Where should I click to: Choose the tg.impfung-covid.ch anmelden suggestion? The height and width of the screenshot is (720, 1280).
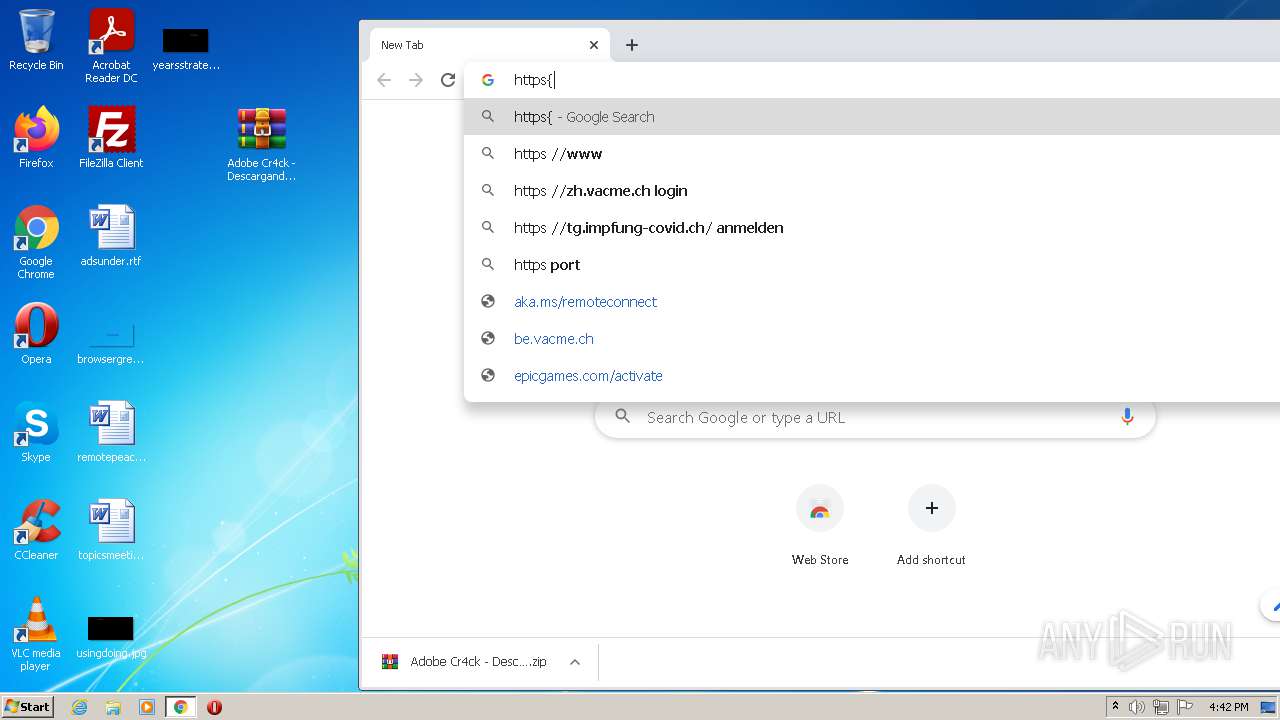tap(872, 228)
